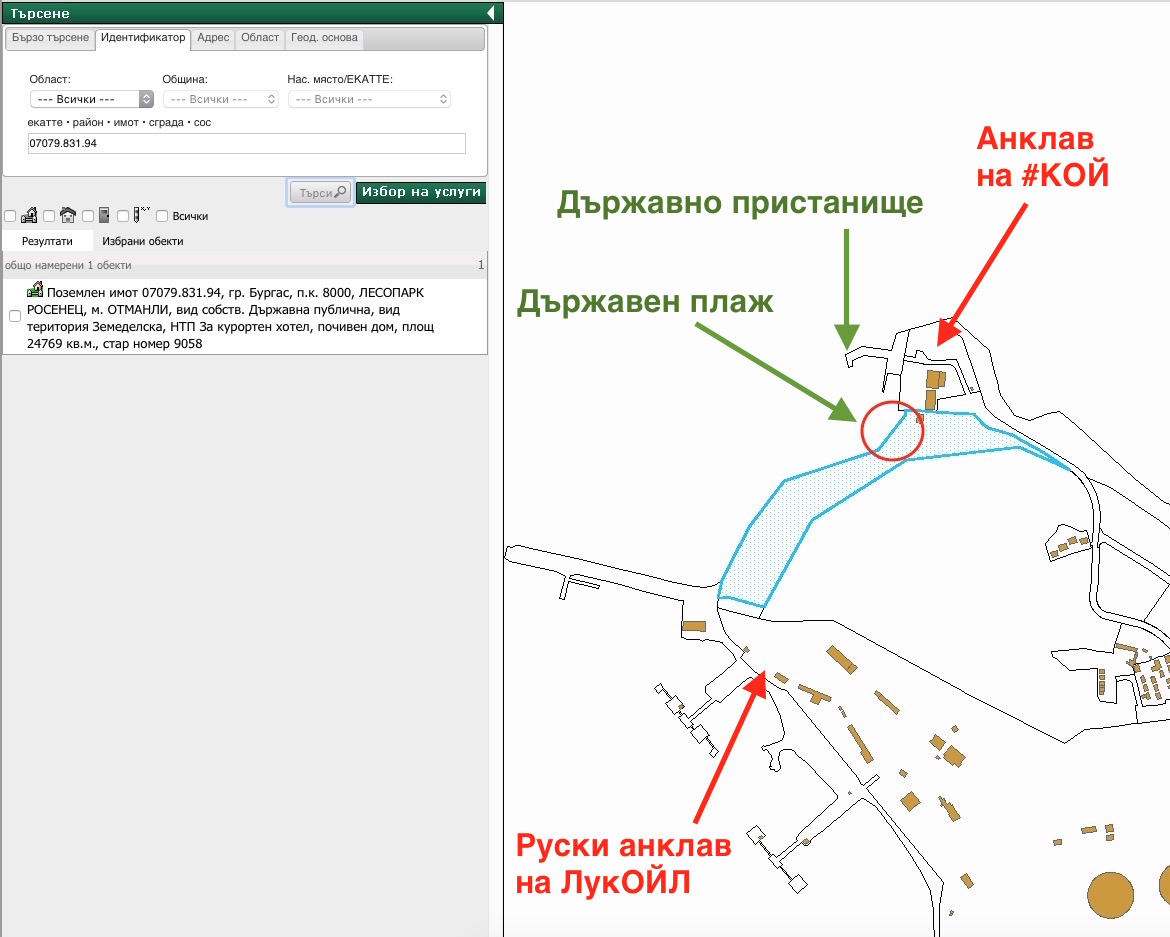Screen dimensions: 1170x937
Task: Switch to the Бързо търсене tab
Action: [x=50, y=38]
